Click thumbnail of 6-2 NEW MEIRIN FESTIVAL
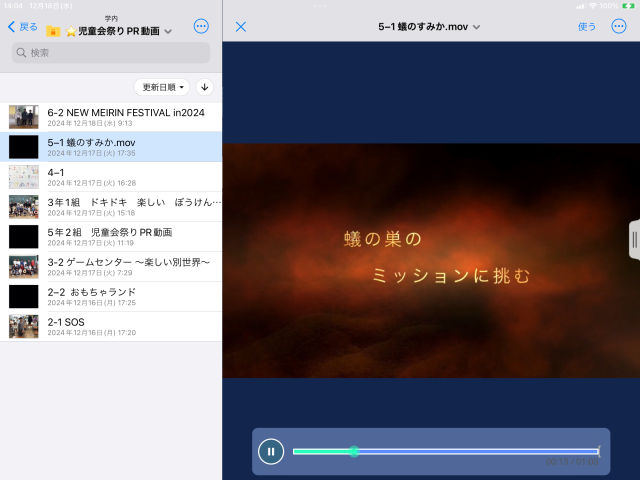640x480 pixels. point(24,117)
